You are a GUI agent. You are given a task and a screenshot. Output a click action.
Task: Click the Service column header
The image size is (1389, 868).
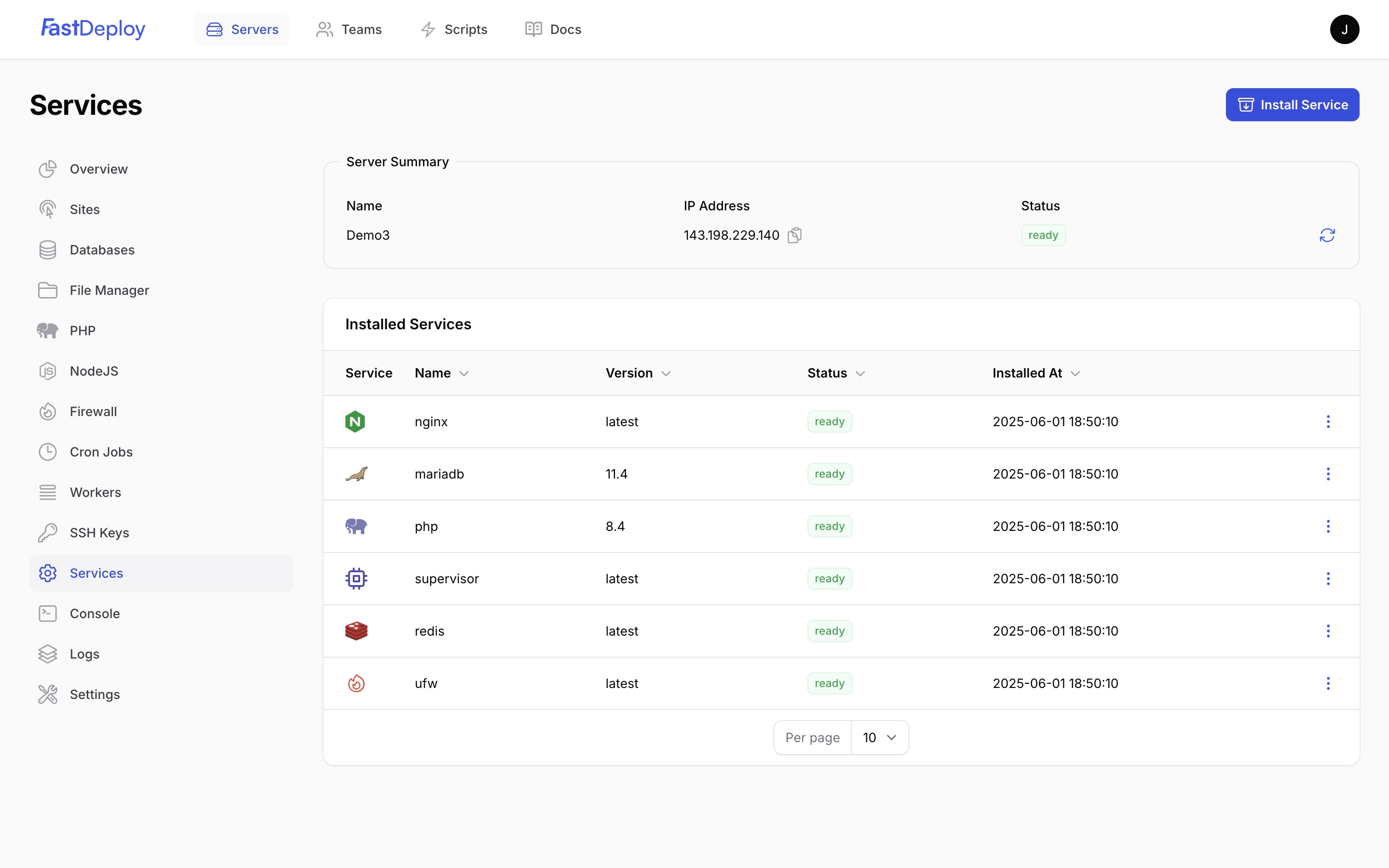[x=368, y=373]
